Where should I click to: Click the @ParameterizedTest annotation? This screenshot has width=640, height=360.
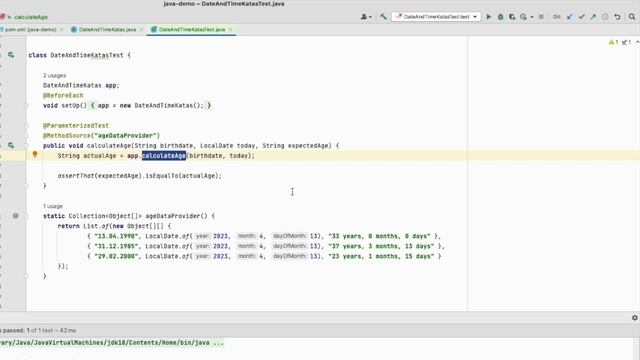(76, 125)
